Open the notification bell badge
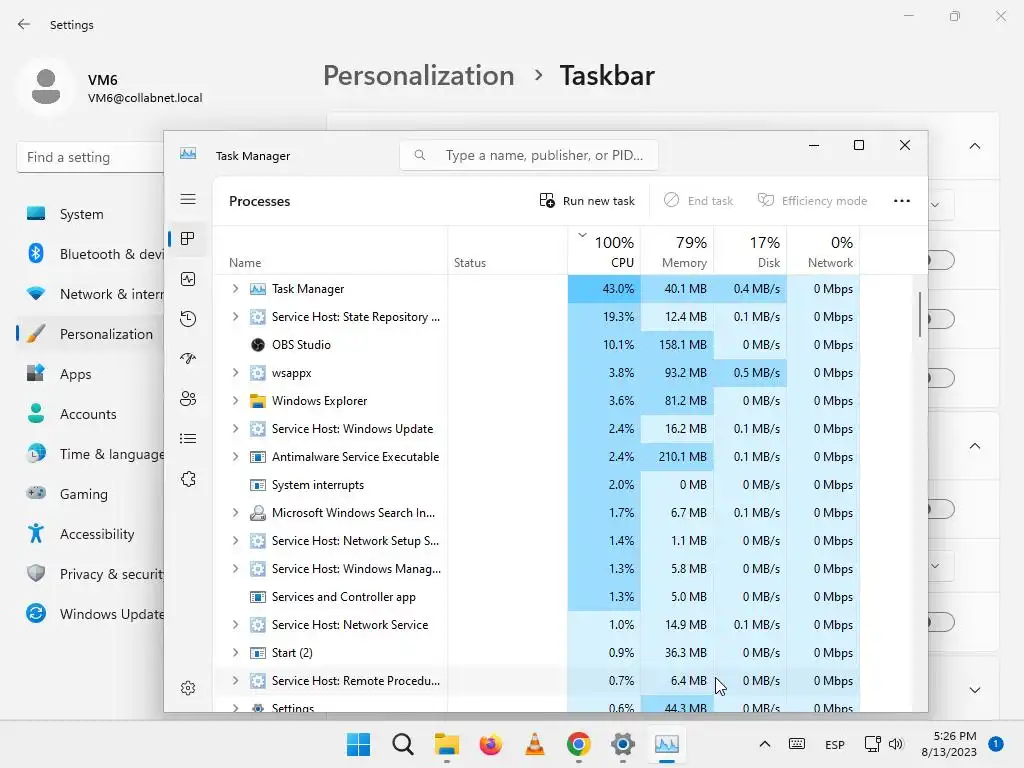Viewport: 1024px width, 768px height. click(x=996, y=744)
